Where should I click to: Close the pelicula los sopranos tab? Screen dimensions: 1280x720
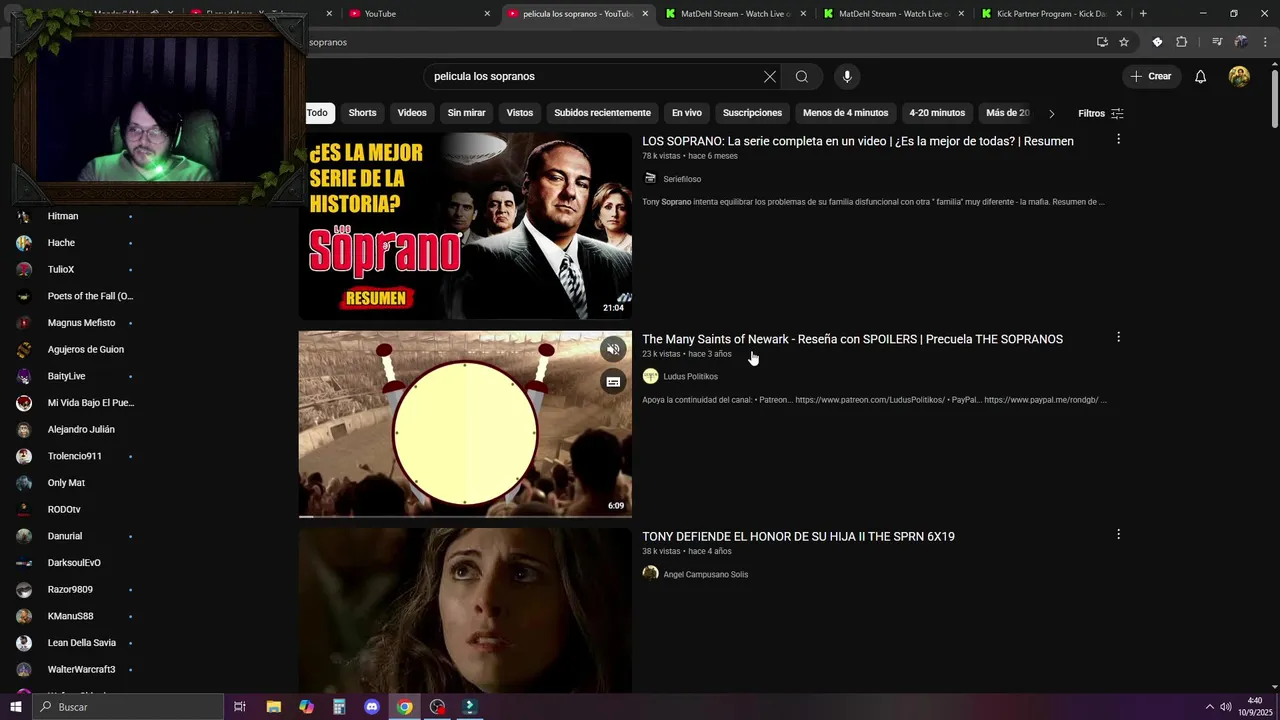point(645,14)
